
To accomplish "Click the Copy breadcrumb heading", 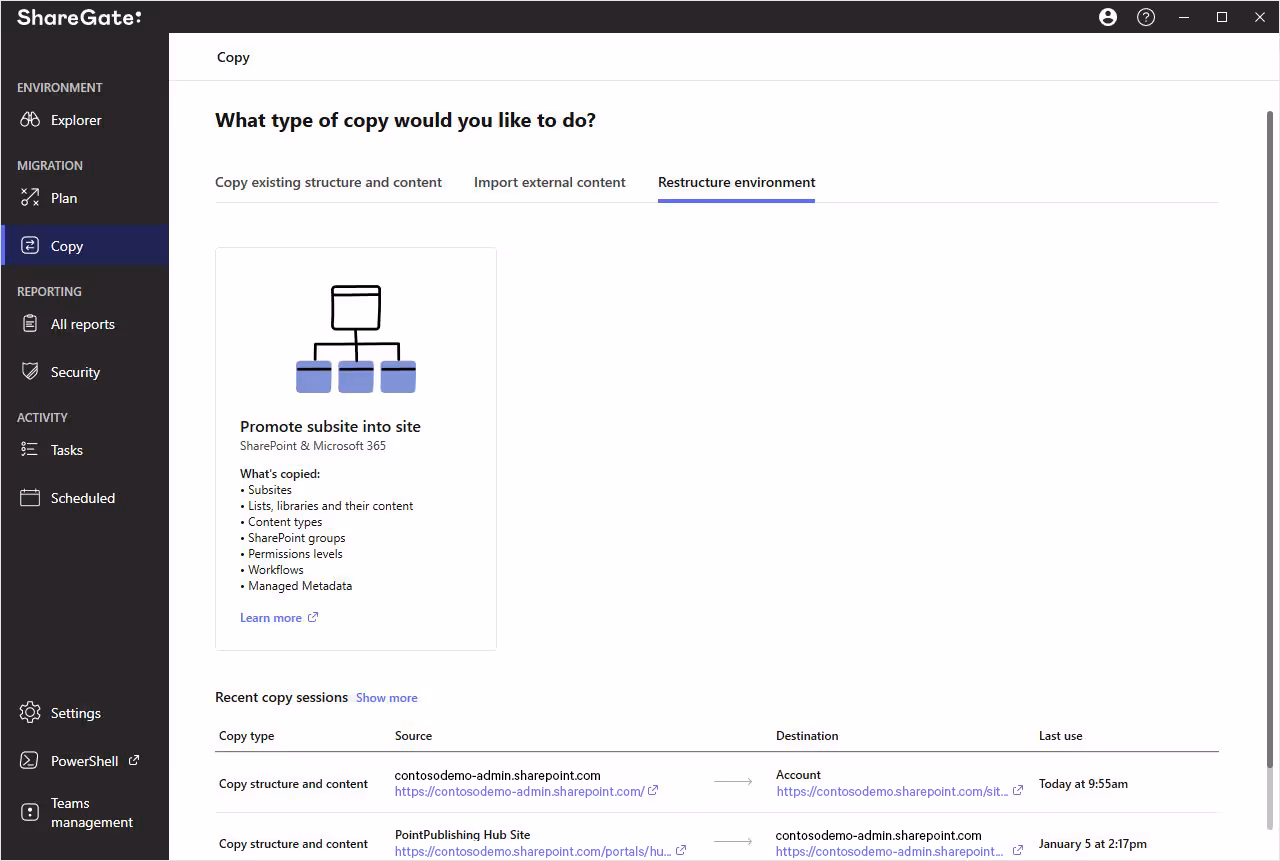I will (x=233, y=57).
